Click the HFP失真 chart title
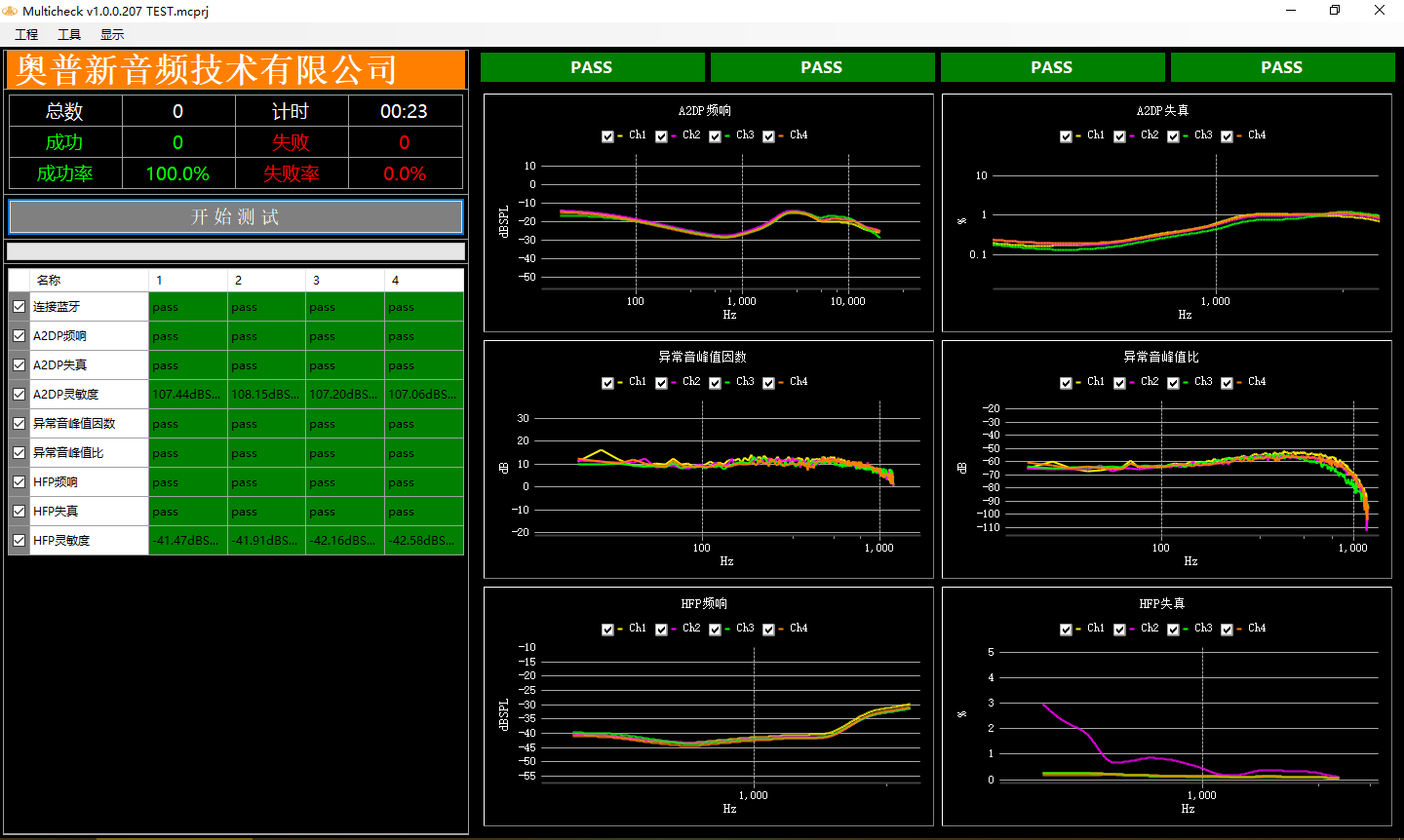The image size is (1404, 840). point(1162,604)
